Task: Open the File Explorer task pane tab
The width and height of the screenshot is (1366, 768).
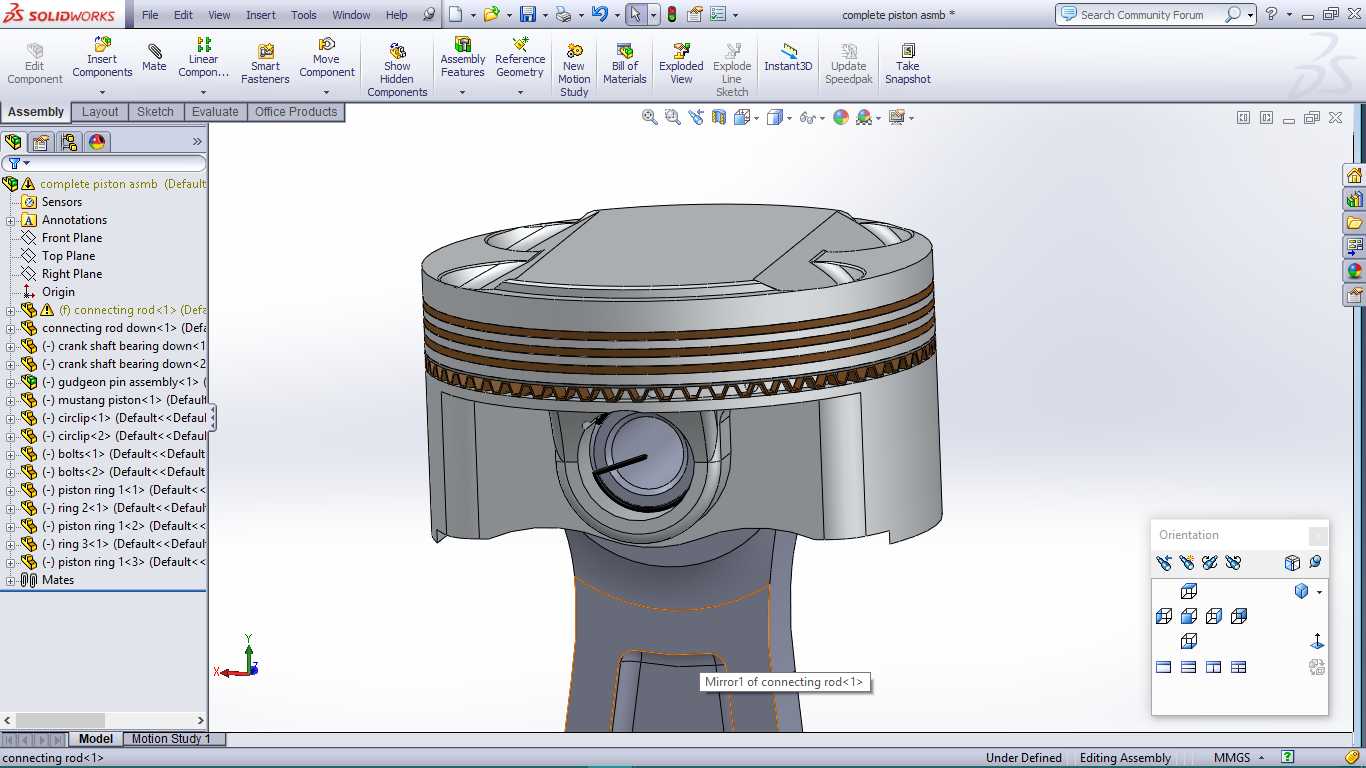Action: click(1355, 223)
